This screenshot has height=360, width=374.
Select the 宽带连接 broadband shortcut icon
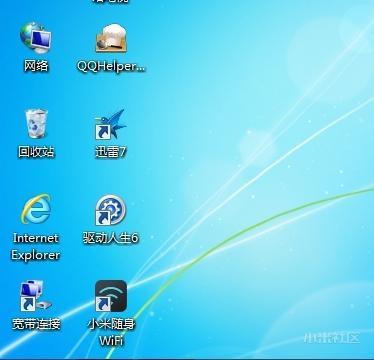point(36,296)
